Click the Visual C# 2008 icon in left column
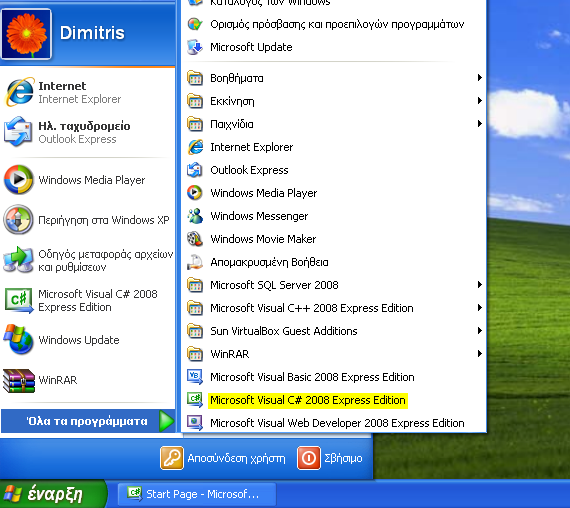Image resolution: width=570 pixels, height=508 pixels. pos(19,300)
